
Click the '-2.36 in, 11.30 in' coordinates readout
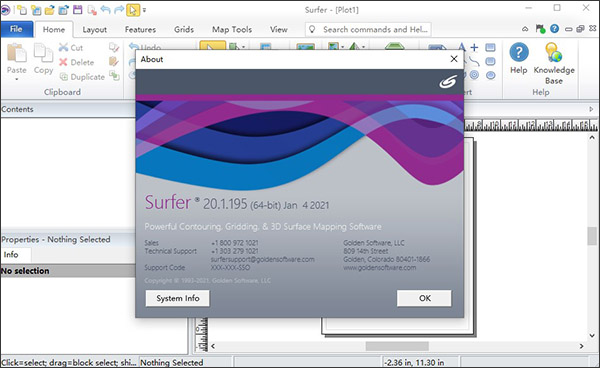pos(414,362)
